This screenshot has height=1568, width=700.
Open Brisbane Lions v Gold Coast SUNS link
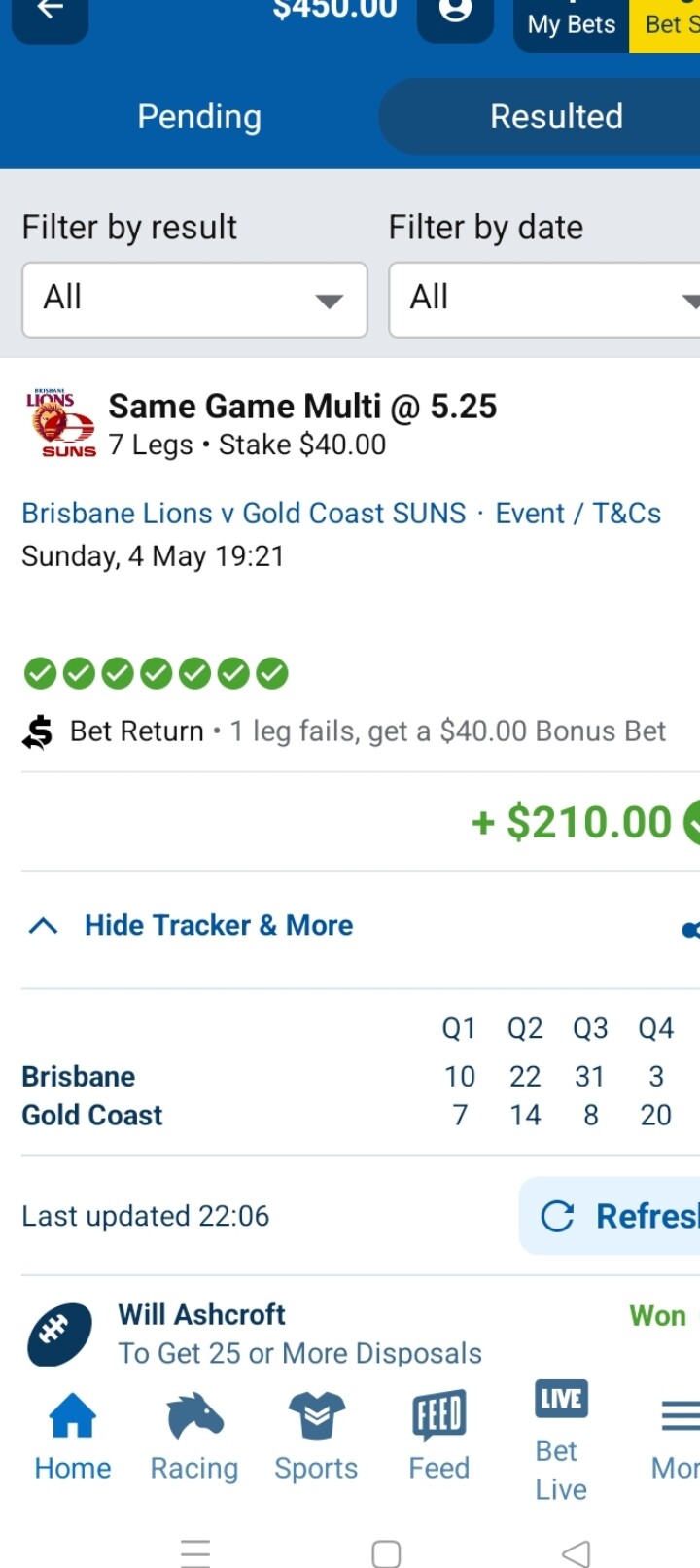pos(244,513)
